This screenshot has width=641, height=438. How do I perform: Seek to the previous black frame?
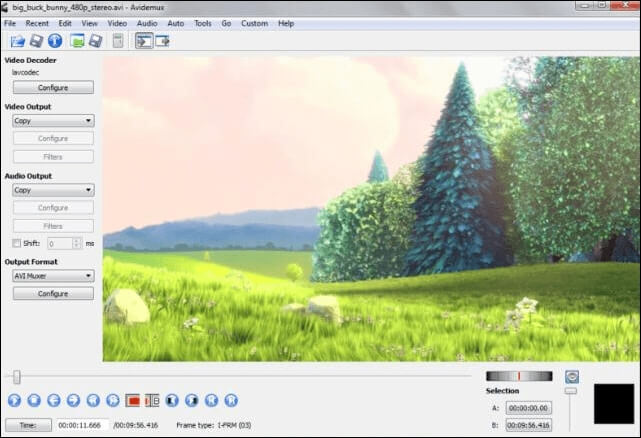[172, 400]
